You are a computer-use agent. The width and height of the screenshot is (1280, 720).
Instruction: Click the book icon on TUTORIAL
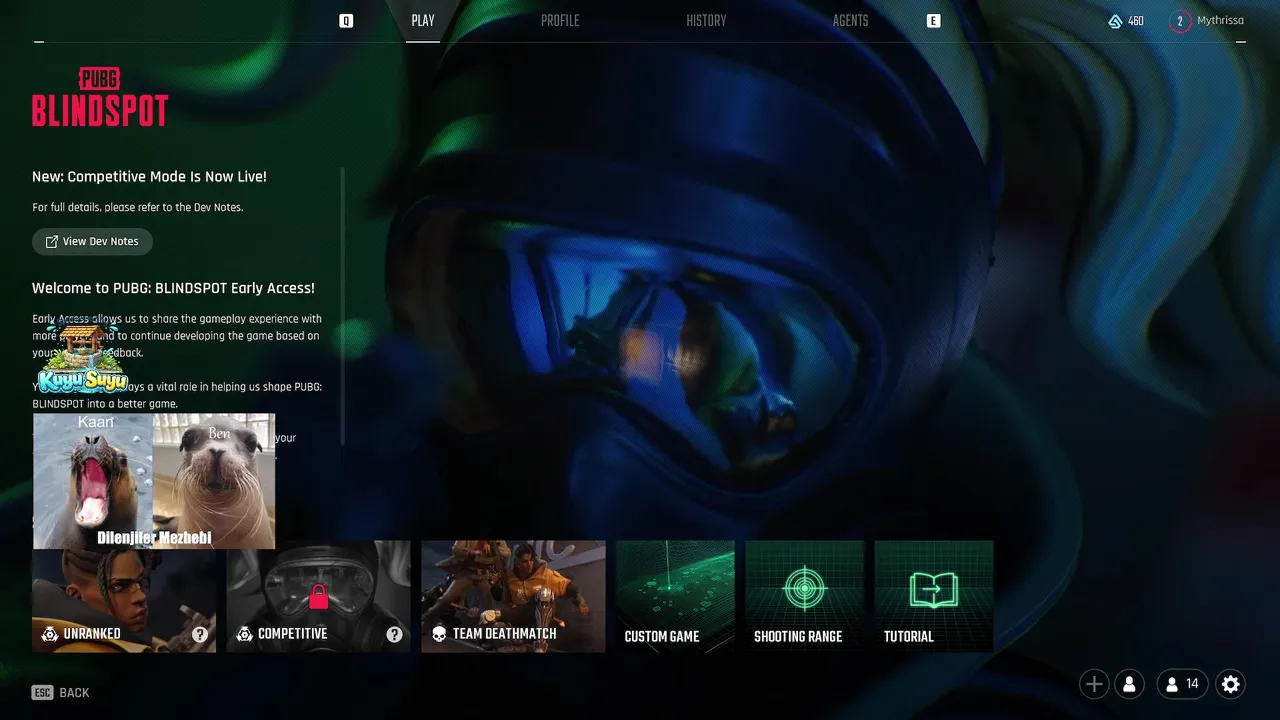(x=934, y=590)
